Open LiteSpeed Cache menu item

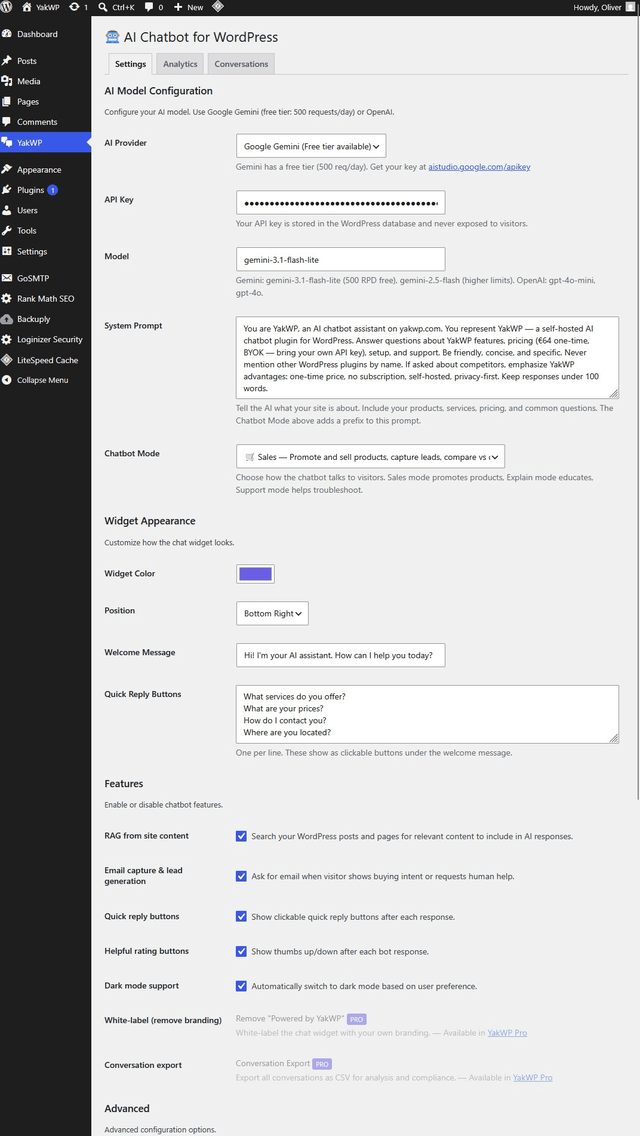pyautogui.click(x=45, y=360)
